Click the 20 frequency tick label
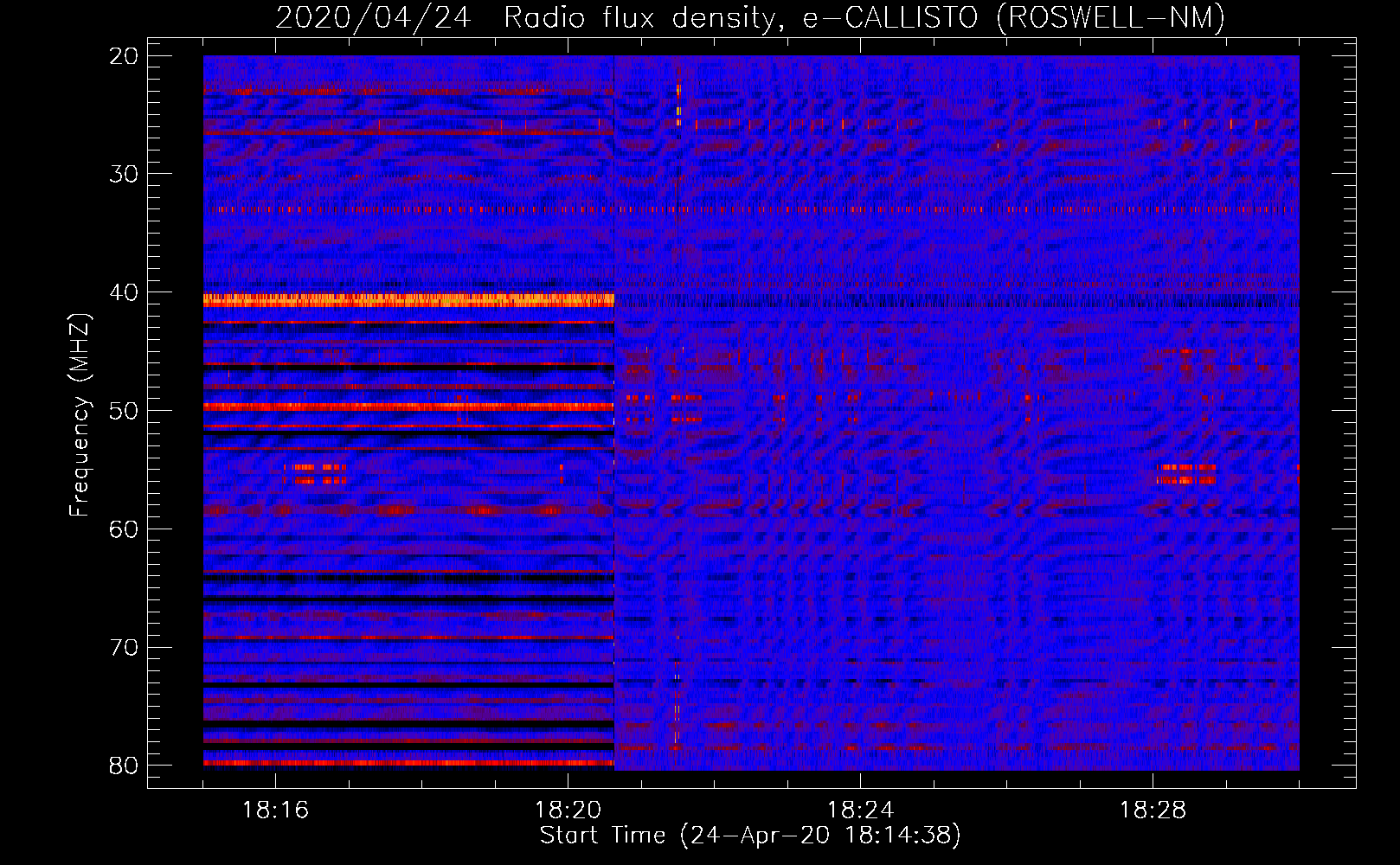This screenshot has height=865, width=1400. (125, 56)
